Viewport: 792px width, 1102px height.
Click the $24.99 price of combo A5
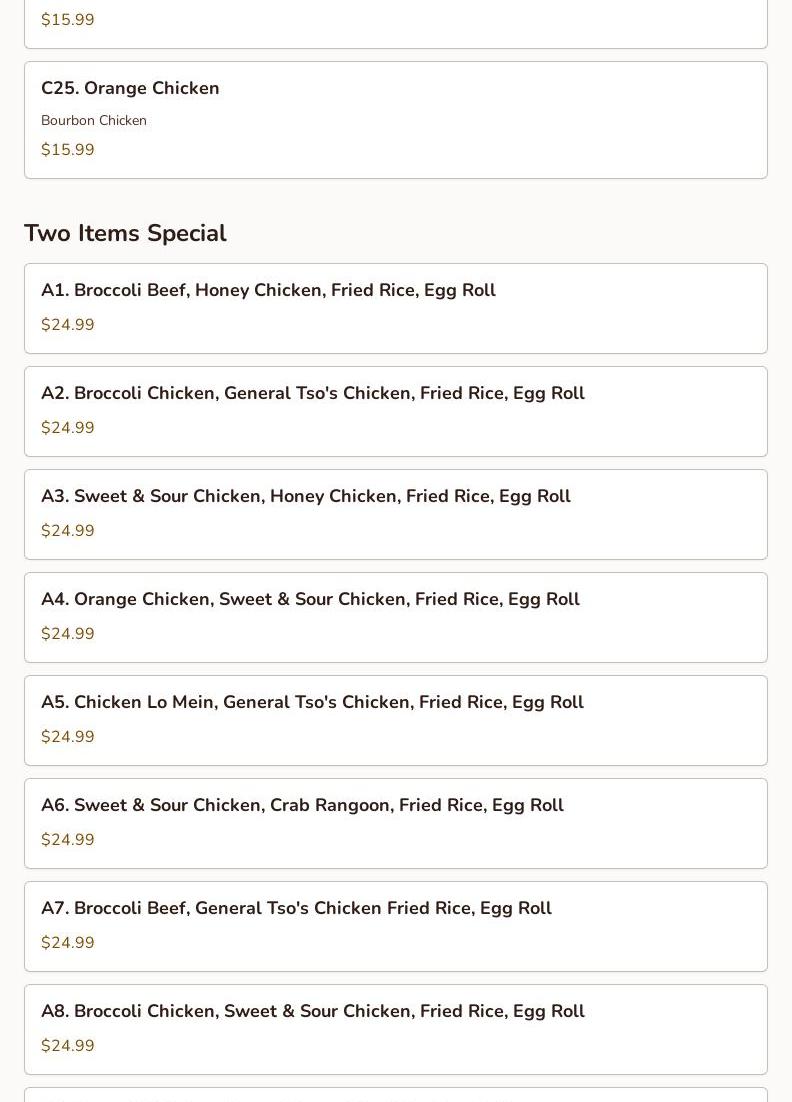68,737
